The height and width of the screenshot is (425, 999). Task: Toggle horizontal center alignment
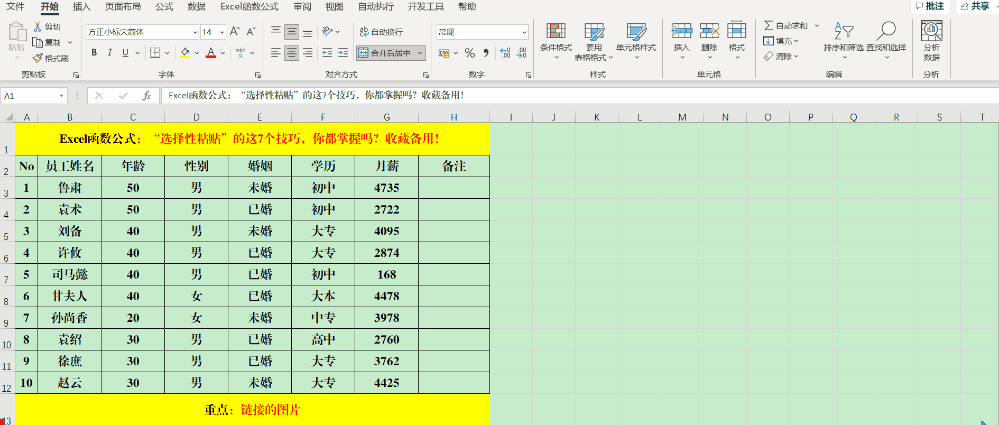[292, 52]
